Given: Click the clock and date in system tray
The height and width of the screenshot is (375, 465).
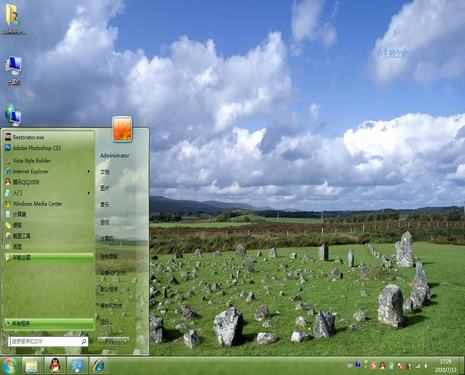Looking at the screenshot, I should coord(445,366).
